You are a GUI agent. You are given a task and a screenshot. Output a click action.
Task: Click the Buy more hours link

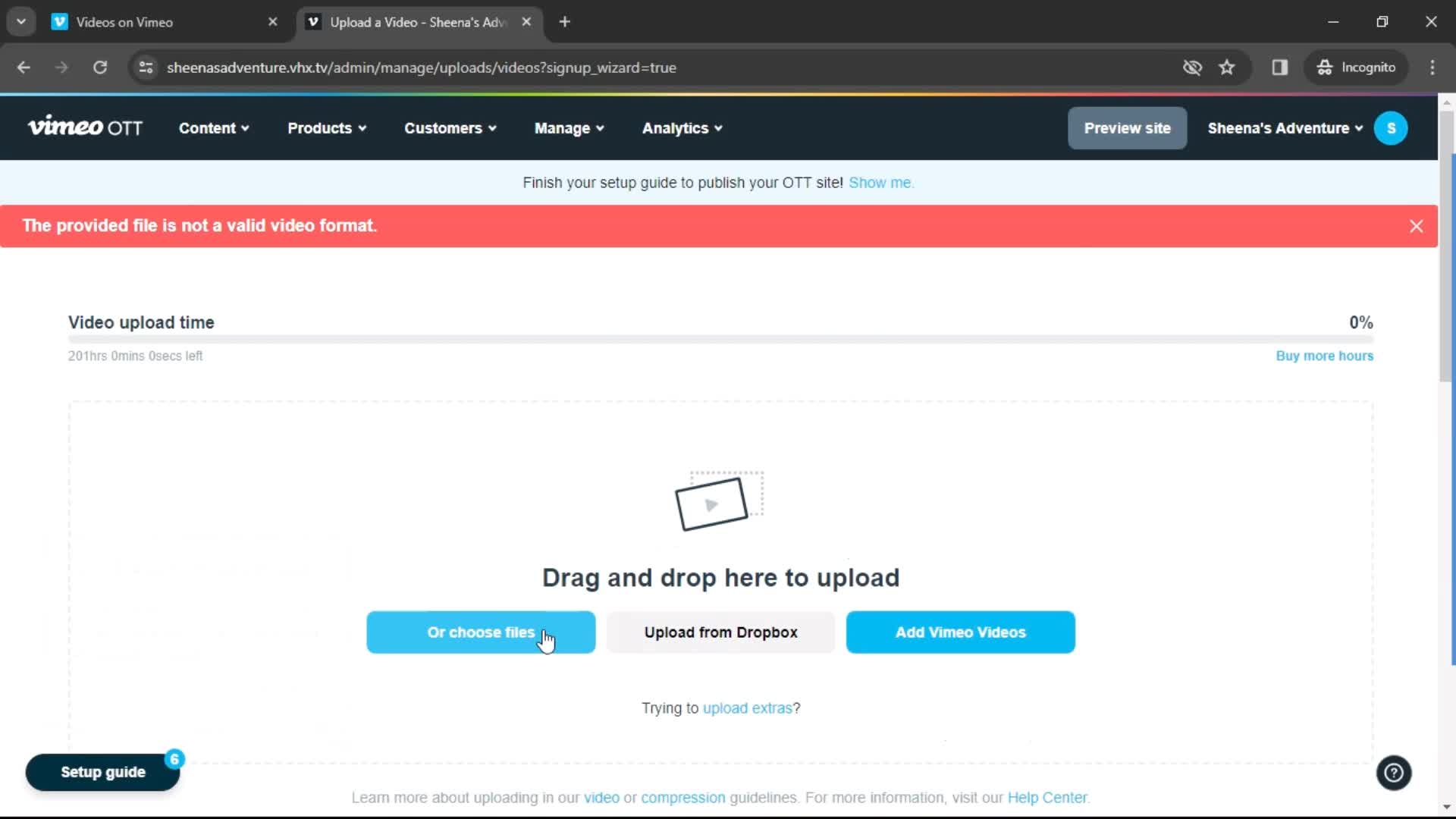point(1324,355)
